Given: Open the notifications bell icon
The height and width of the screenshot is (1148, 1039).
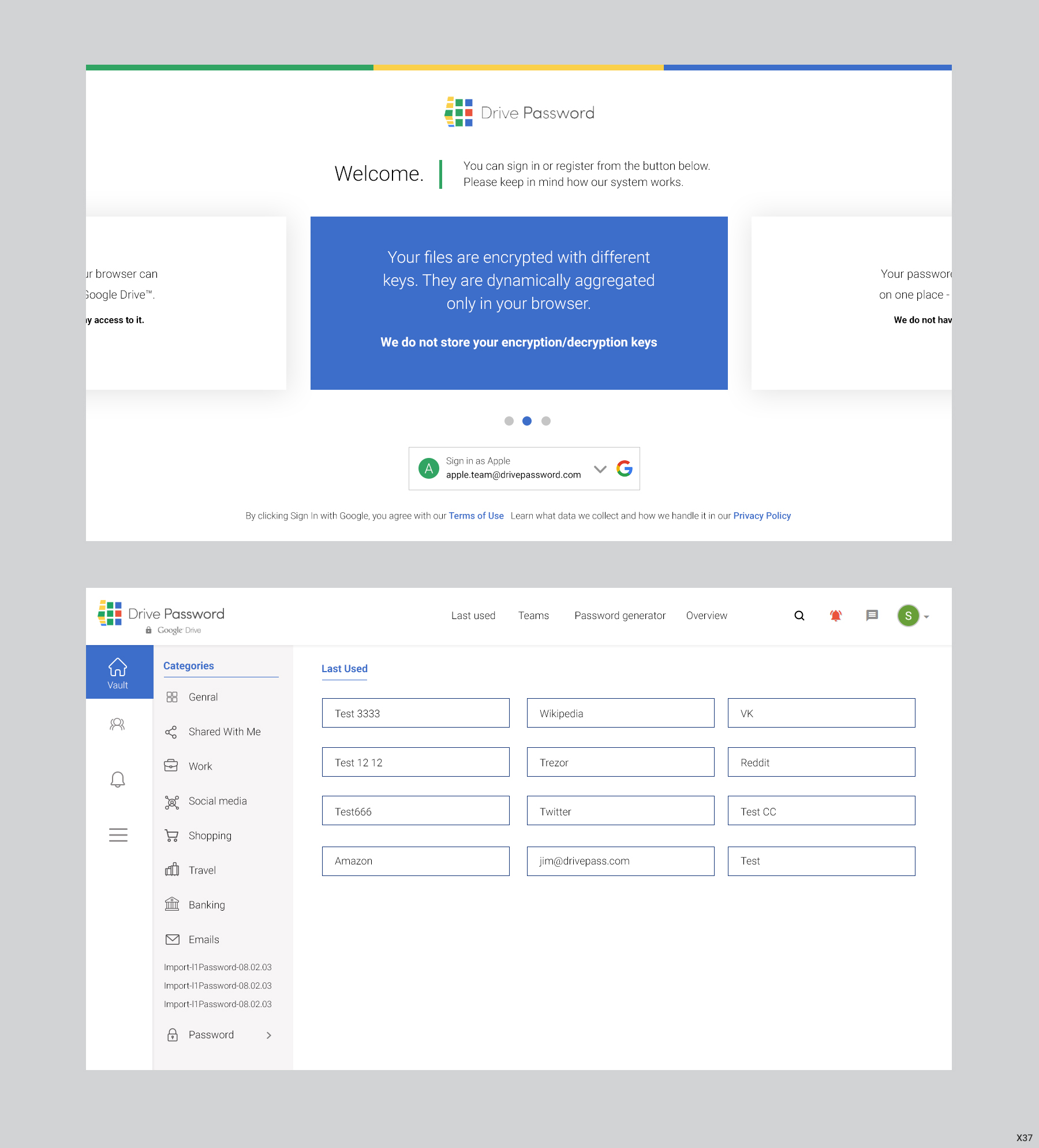Looking at the screenshot, I should (x=835, y=616).
